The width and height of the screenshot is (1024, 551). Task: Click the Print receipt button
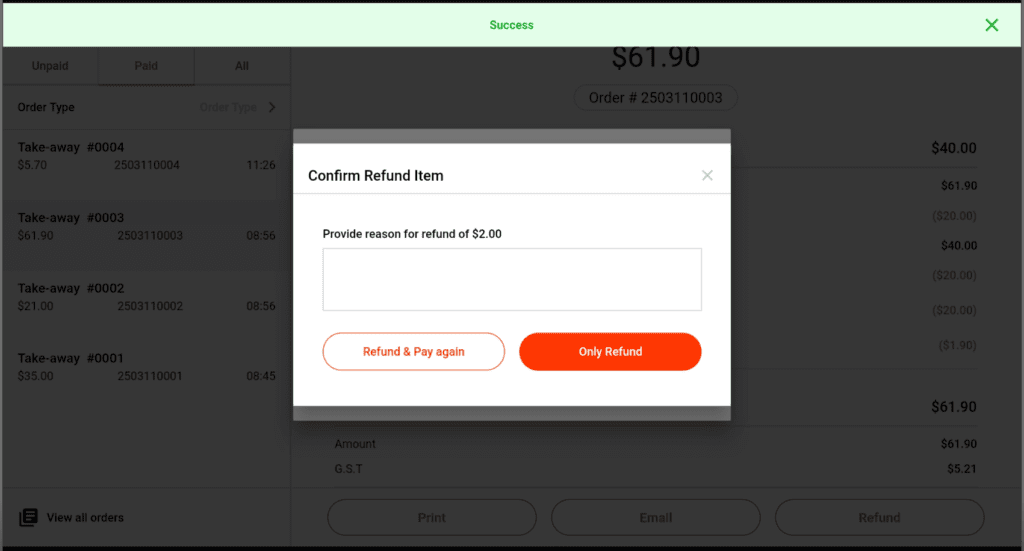(x=432, y=518)
